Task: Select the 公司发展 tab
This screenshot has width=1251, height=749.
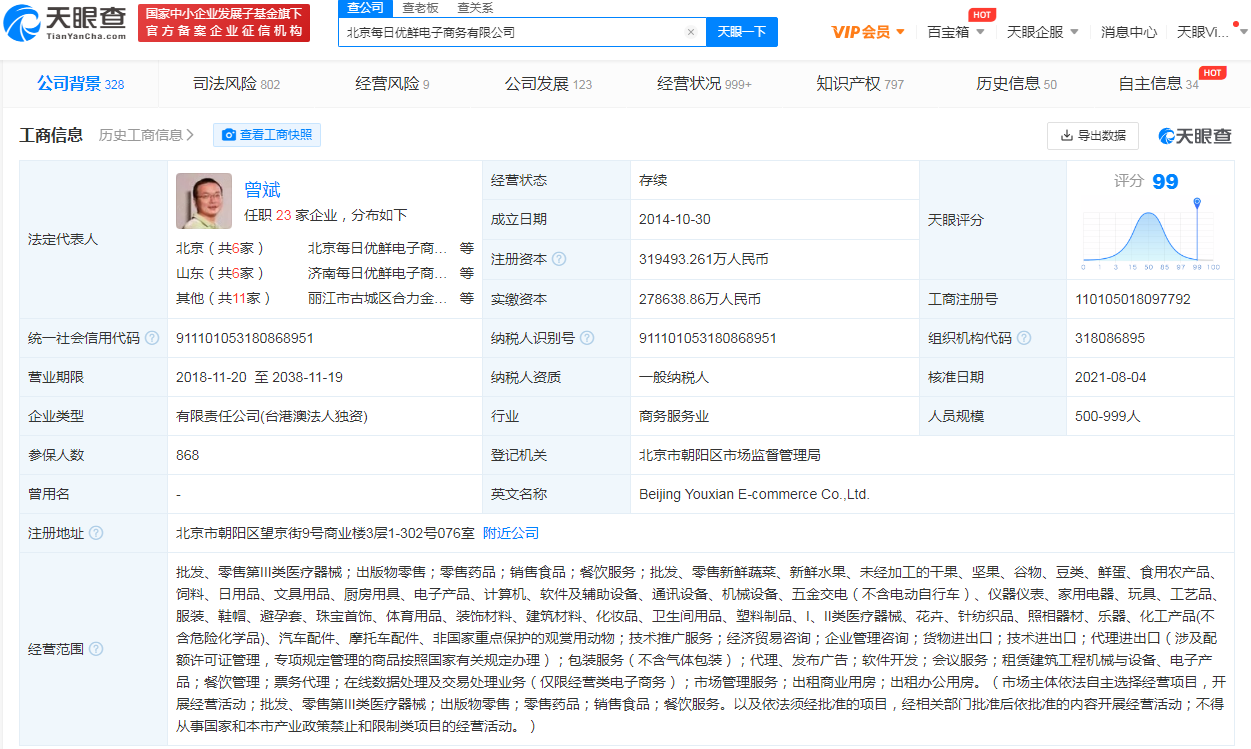Action: pos(548,84)
